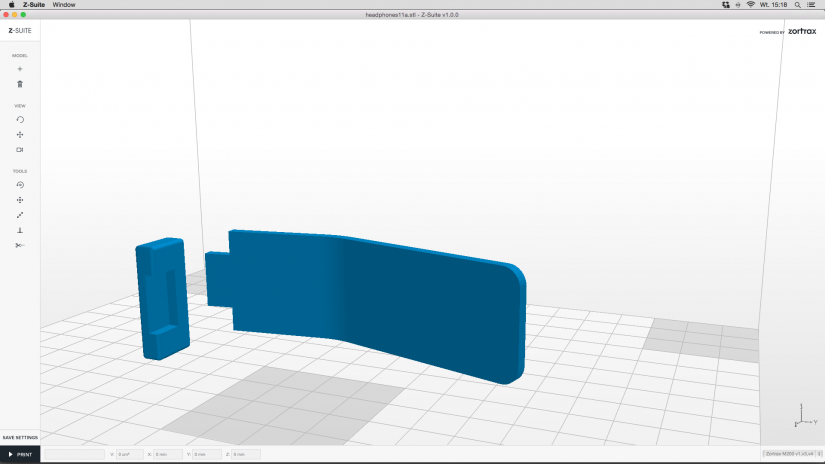Choose the rotate model tool under TOOLS
Image resolution: width=825 pixels, height=464 pixels.
coord(20,185)
